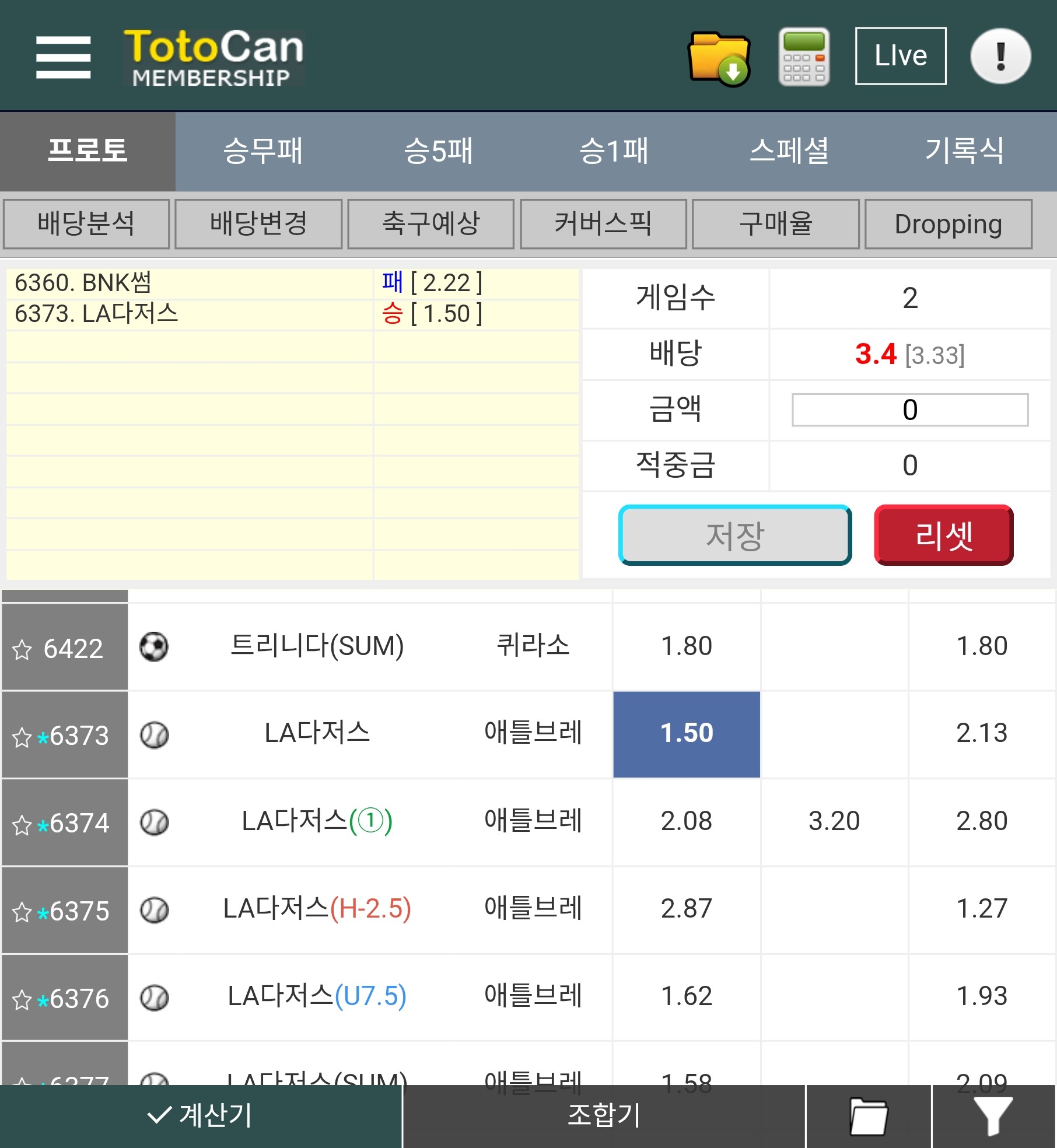Click the 금액 amount input field
Screen dimensions: 1057x1148
(x=910, y=409)
